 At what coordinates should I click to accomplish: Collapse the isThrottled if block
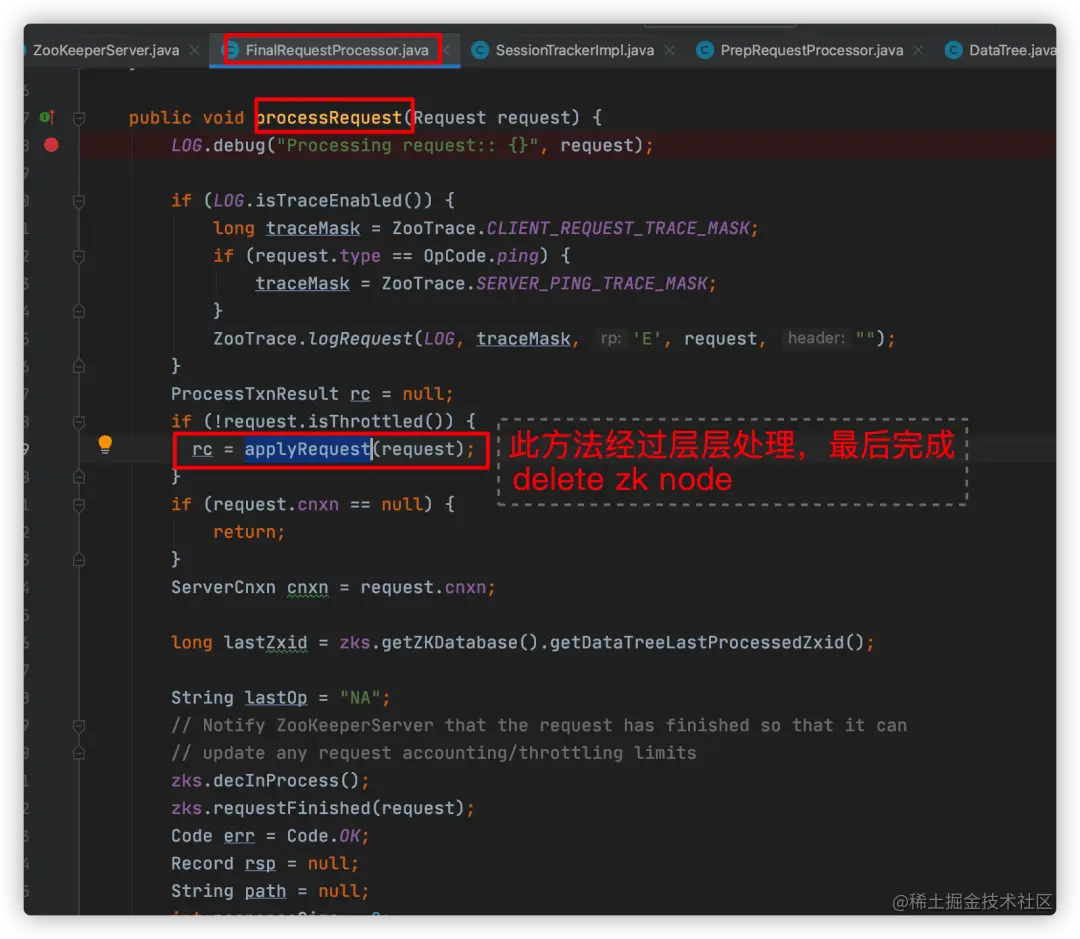pos(79,422)
